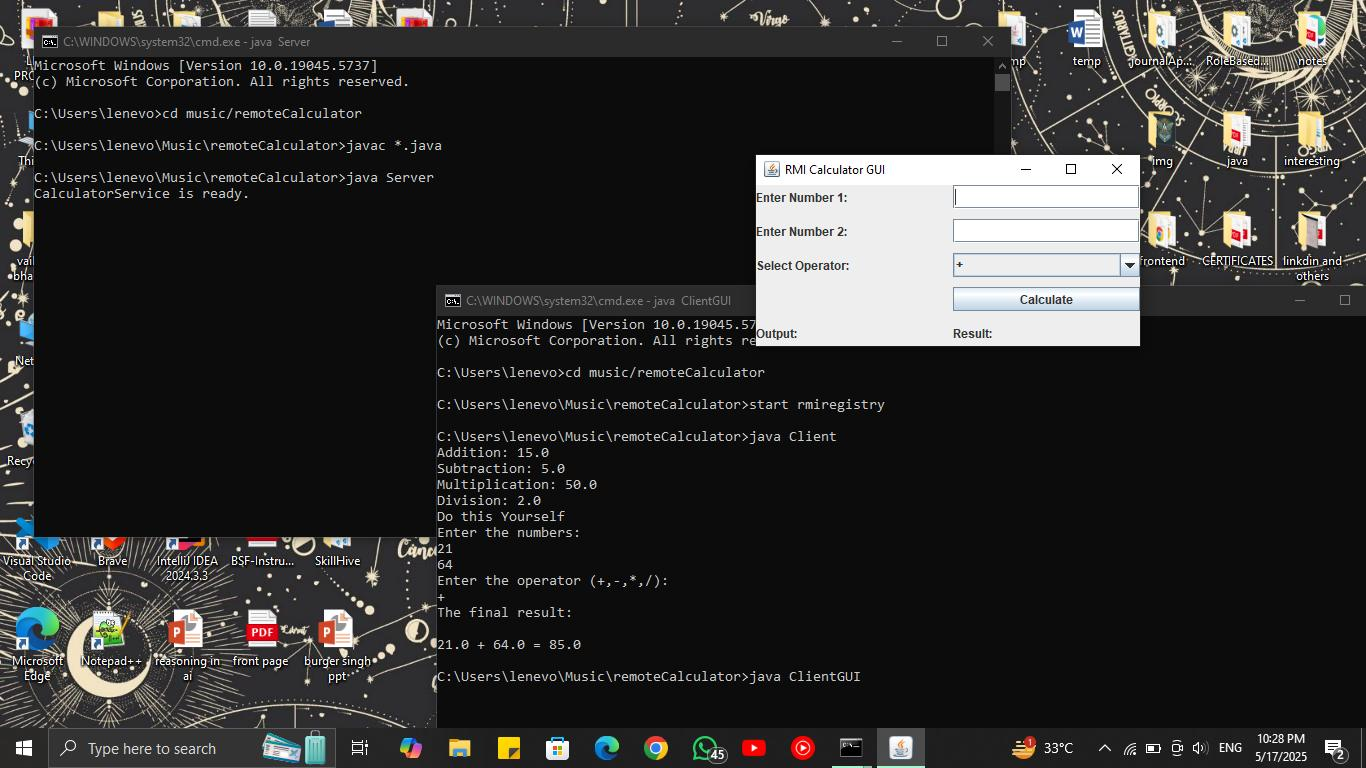The width and height of the screenshot is (1366, 768).
Task: Launch YouTube from the taskbar
Action: (754, 748)
